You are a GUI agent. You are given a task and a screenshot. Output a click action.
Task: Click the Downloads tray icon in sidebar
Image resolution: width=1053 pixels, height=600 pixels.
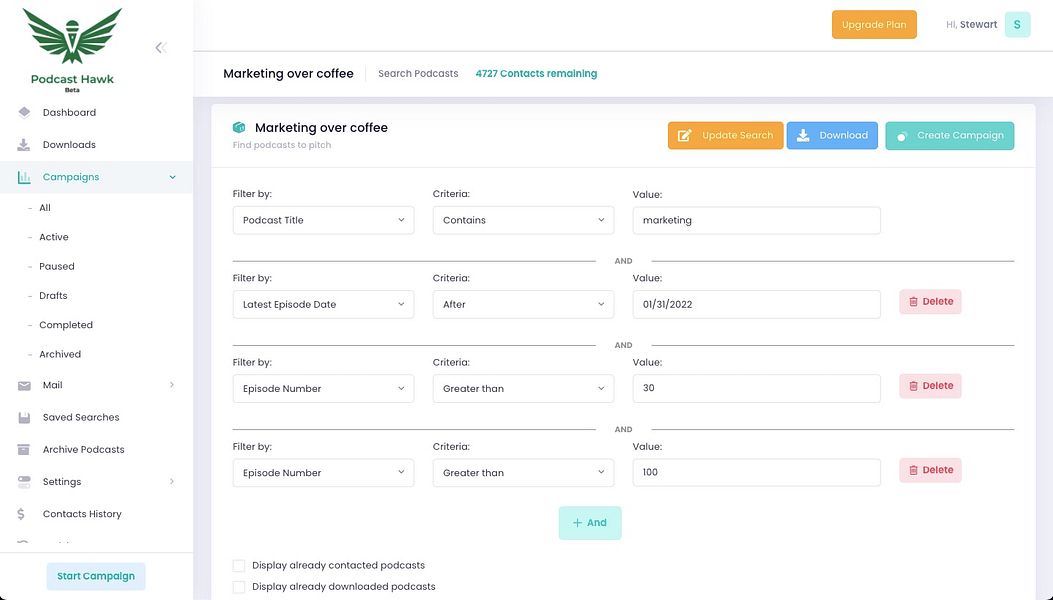pyautogui.click(x=24, y=144)
